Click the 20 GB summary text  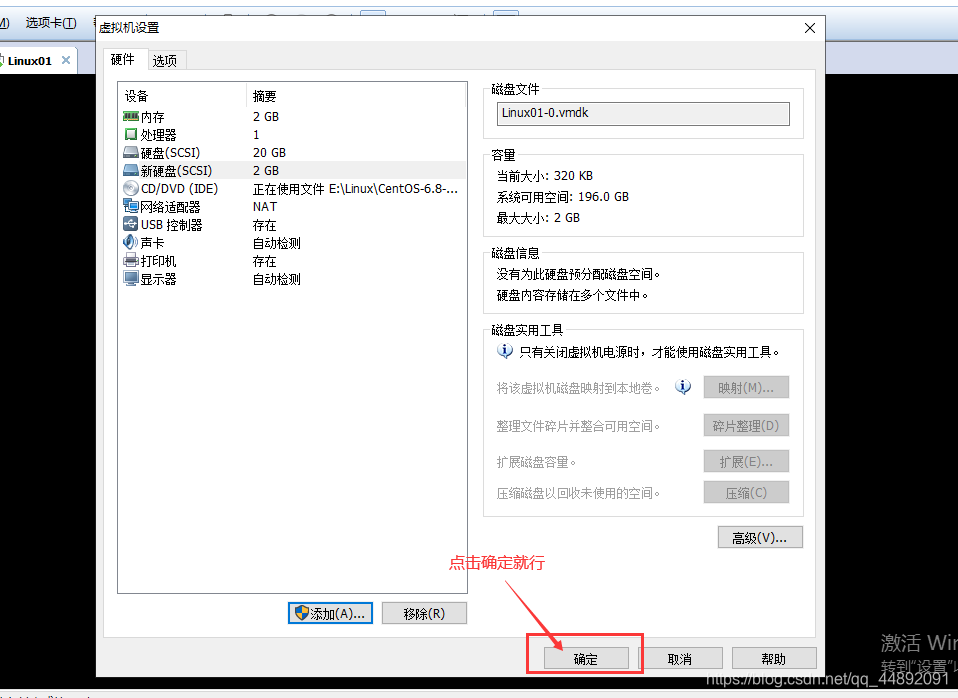pos(269,153)
